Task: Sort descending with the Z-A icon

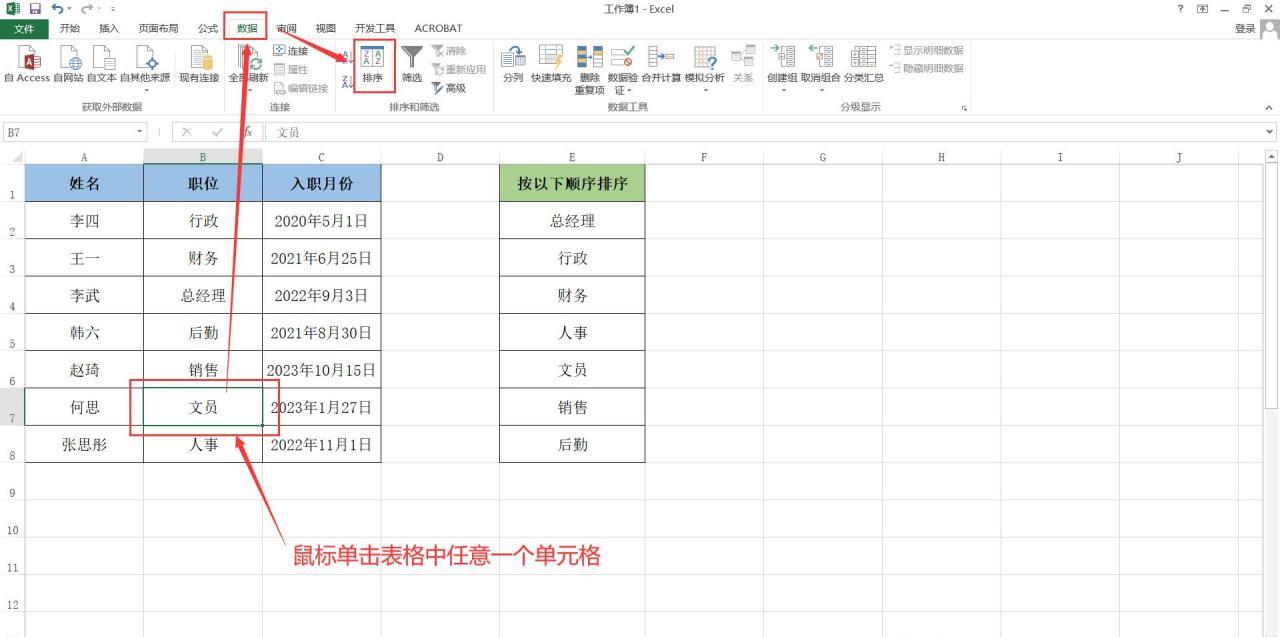Action: (348, 80)
